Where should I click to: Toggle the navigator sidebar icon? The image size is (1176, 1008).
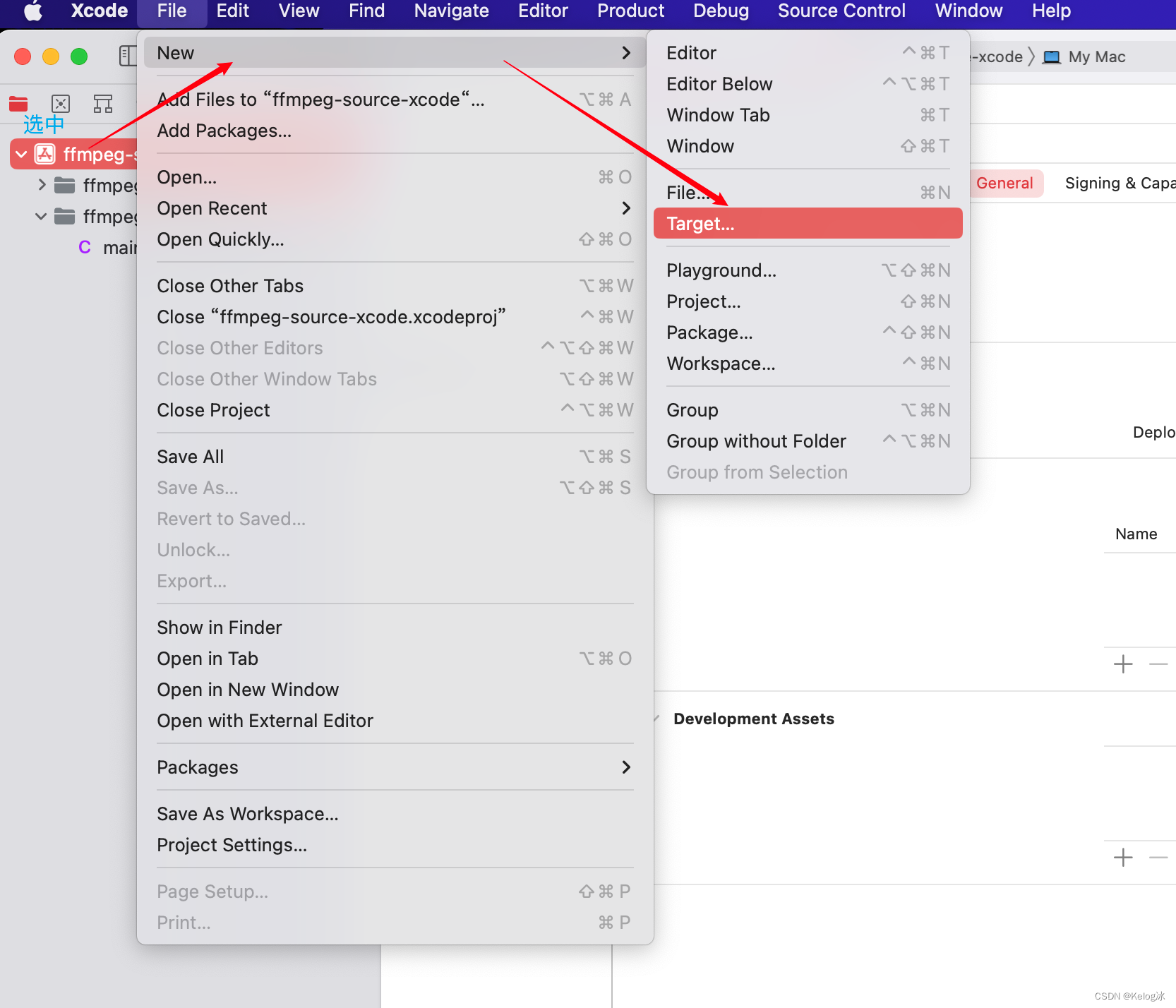(128, 56)
